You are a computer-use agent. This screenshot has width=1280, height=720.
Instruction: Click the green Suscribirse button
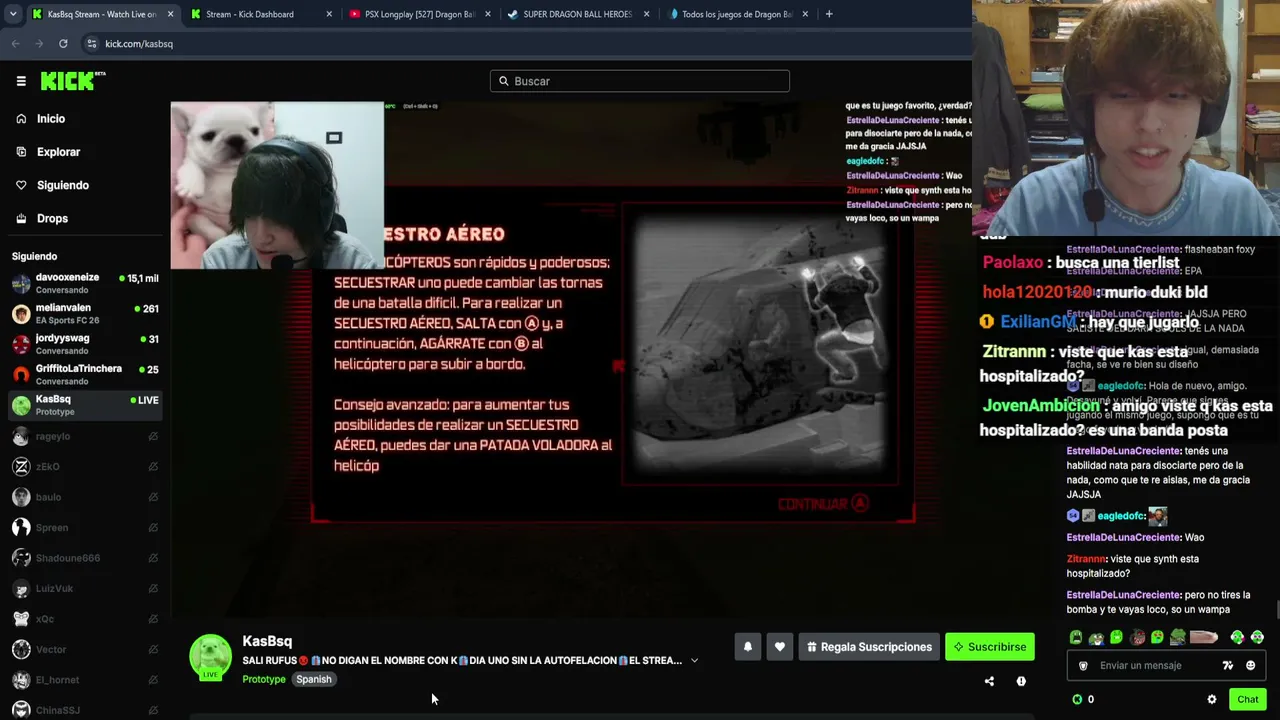(990, 647)
